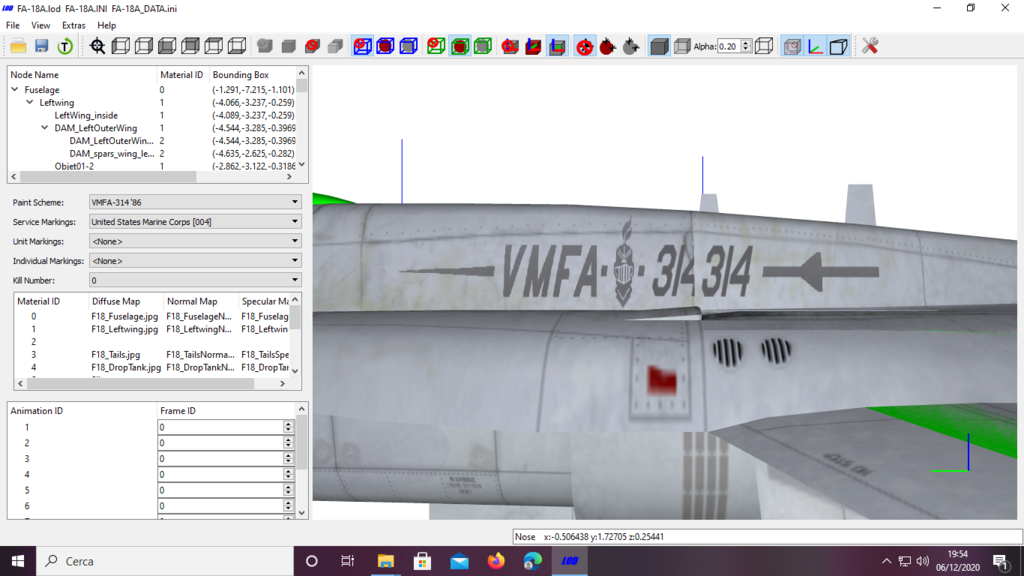Open the Individual Markings dropdown

click(195, 261)
